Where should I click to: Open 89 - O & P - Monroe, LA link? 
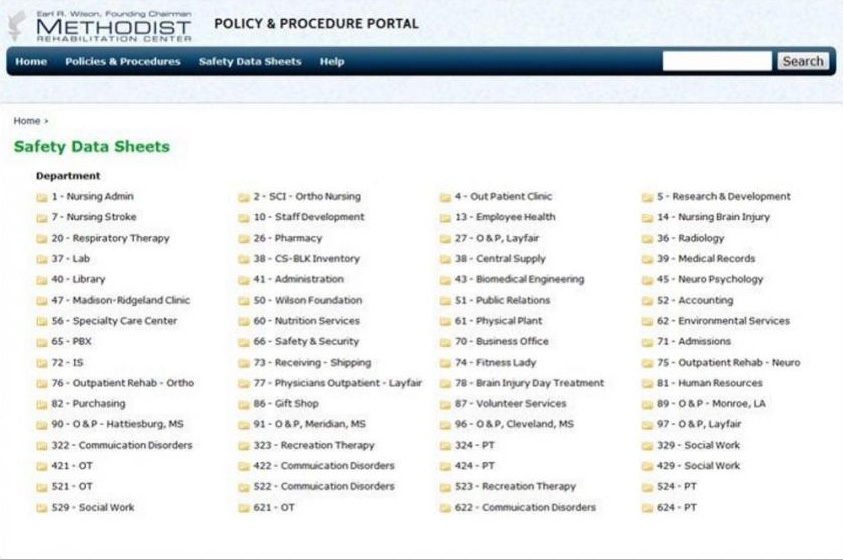tap(711, 404)
